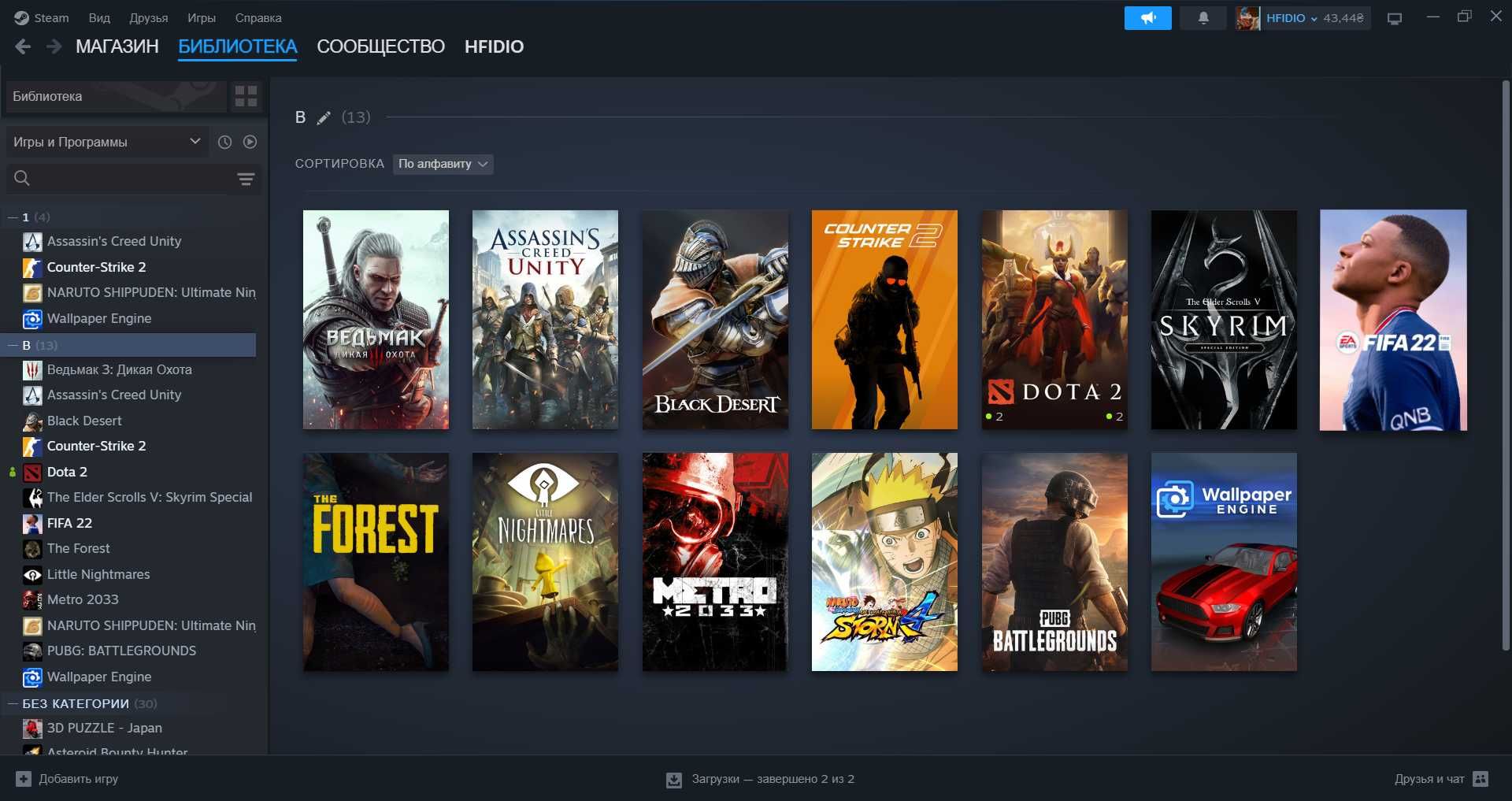Click the Skyrim Special sidebar icon
Image resolution: width=1512 pixels, height=801 pixels.
[32, 498]
